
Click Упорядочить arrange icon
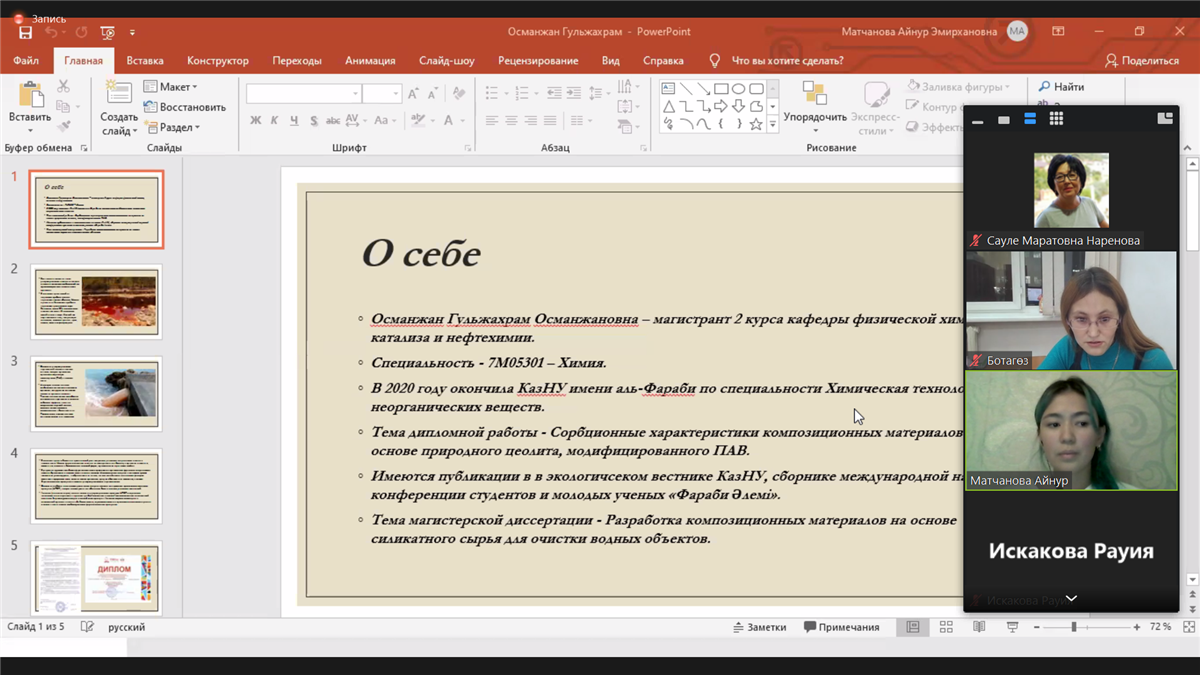(x=814, y=95)
